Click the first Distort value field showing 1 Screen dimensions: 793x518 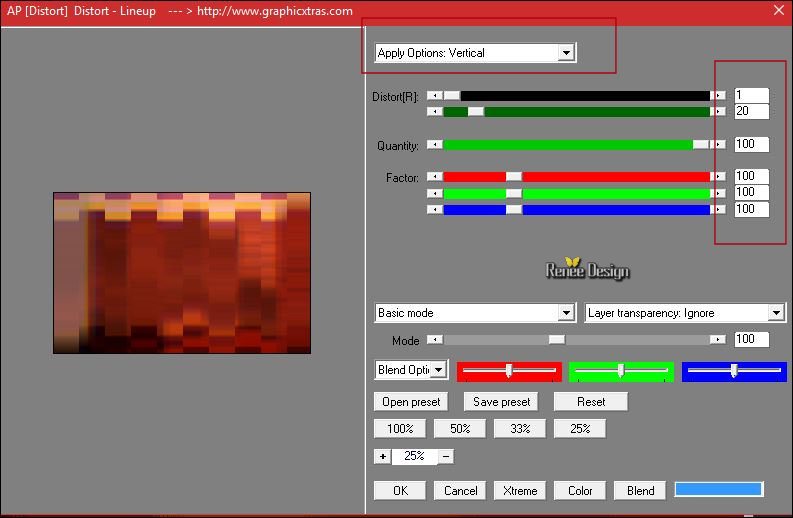click(x=752, y=95)
